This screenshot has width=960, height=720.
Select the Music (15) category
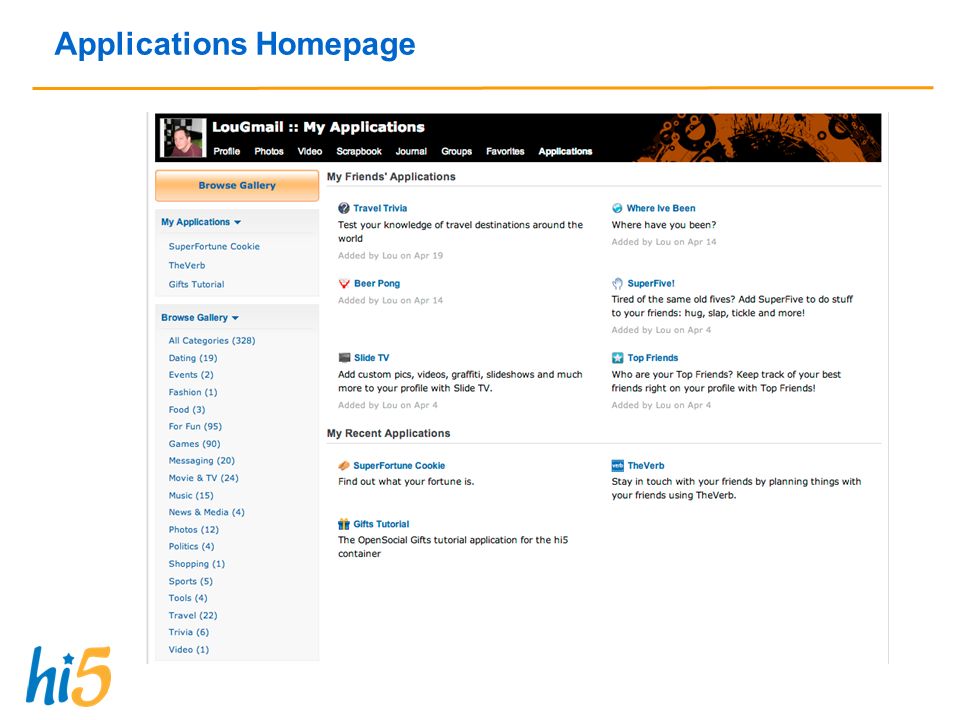tap(191, 495)
